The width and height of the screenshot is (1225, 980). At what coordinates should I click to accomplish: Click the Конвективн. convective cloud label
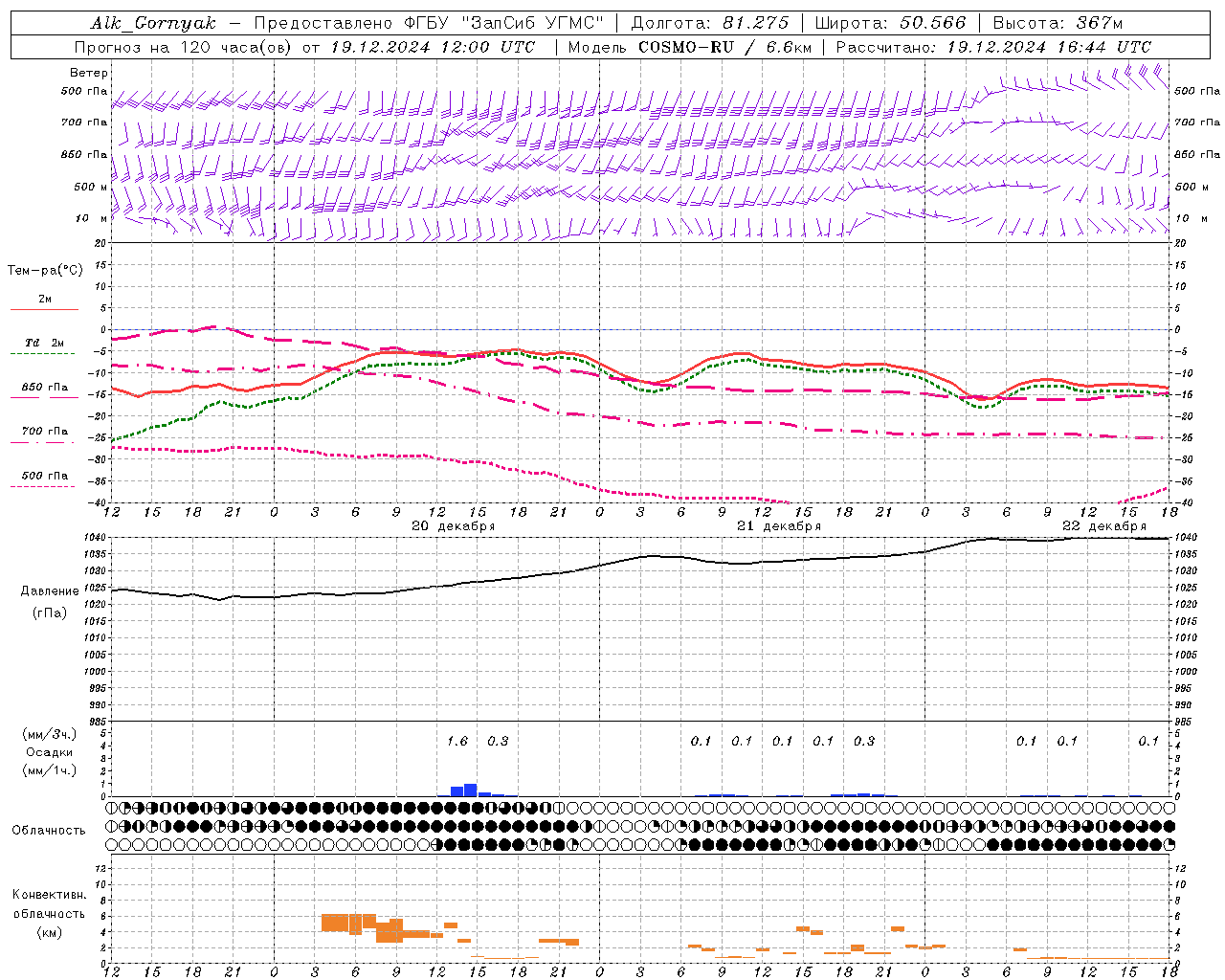click(x=49, y=895)
